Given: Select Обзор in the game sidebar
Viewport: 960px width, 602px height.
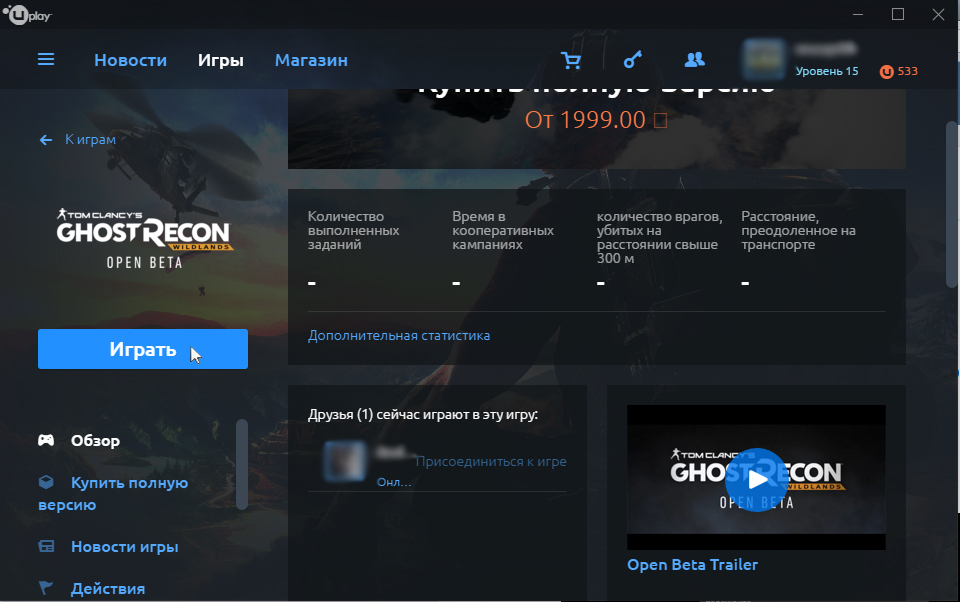Looking at the screenshot, I should [x=96, y=440].
